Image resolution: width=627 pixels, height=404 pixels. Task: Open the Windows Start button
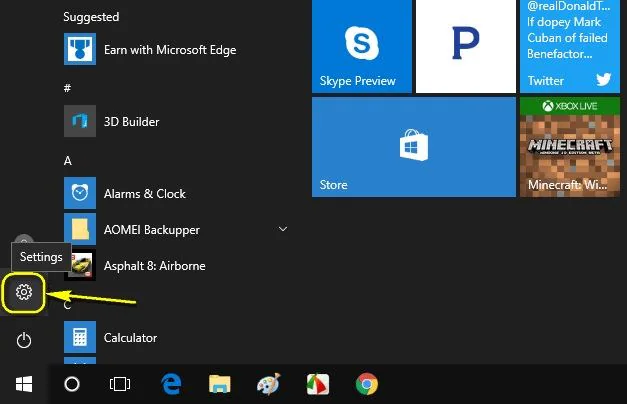(x=24, y=384)
